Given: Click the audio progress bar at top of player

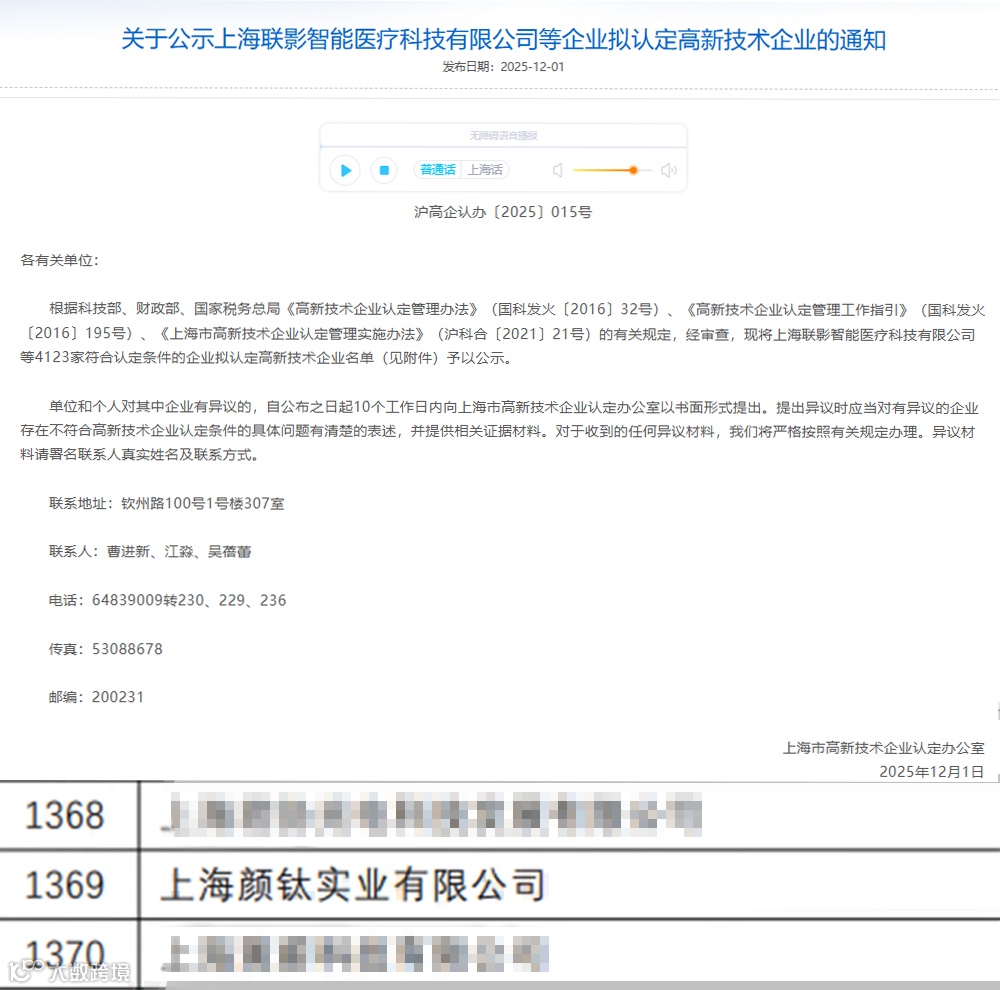Looking at the screenshot, I should click(x=503, y=147).
